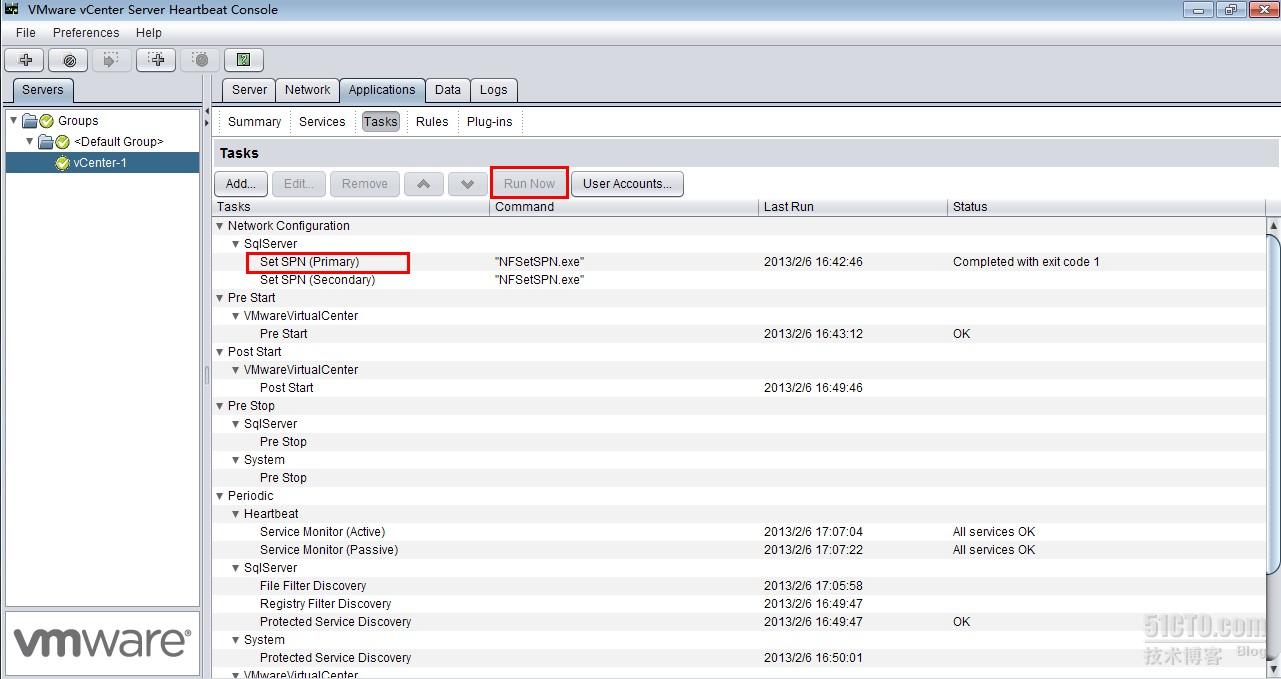Switch to the Data tab
1281x679 pixels.
pos(448,90)
